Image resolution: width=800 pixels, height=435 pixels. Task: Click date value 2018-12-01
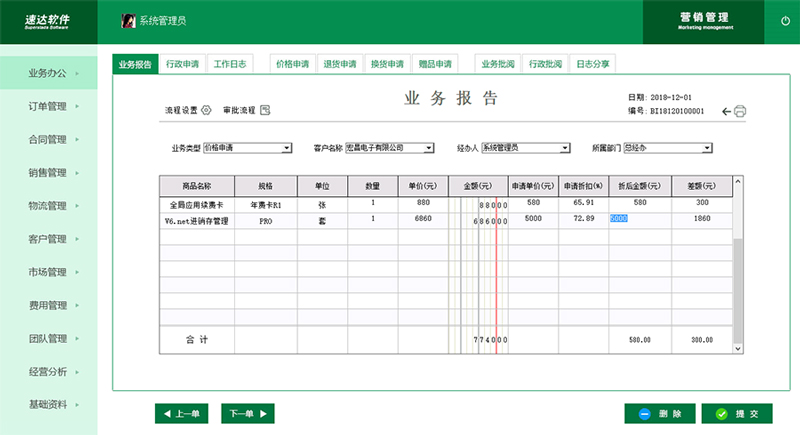point(671,97)
